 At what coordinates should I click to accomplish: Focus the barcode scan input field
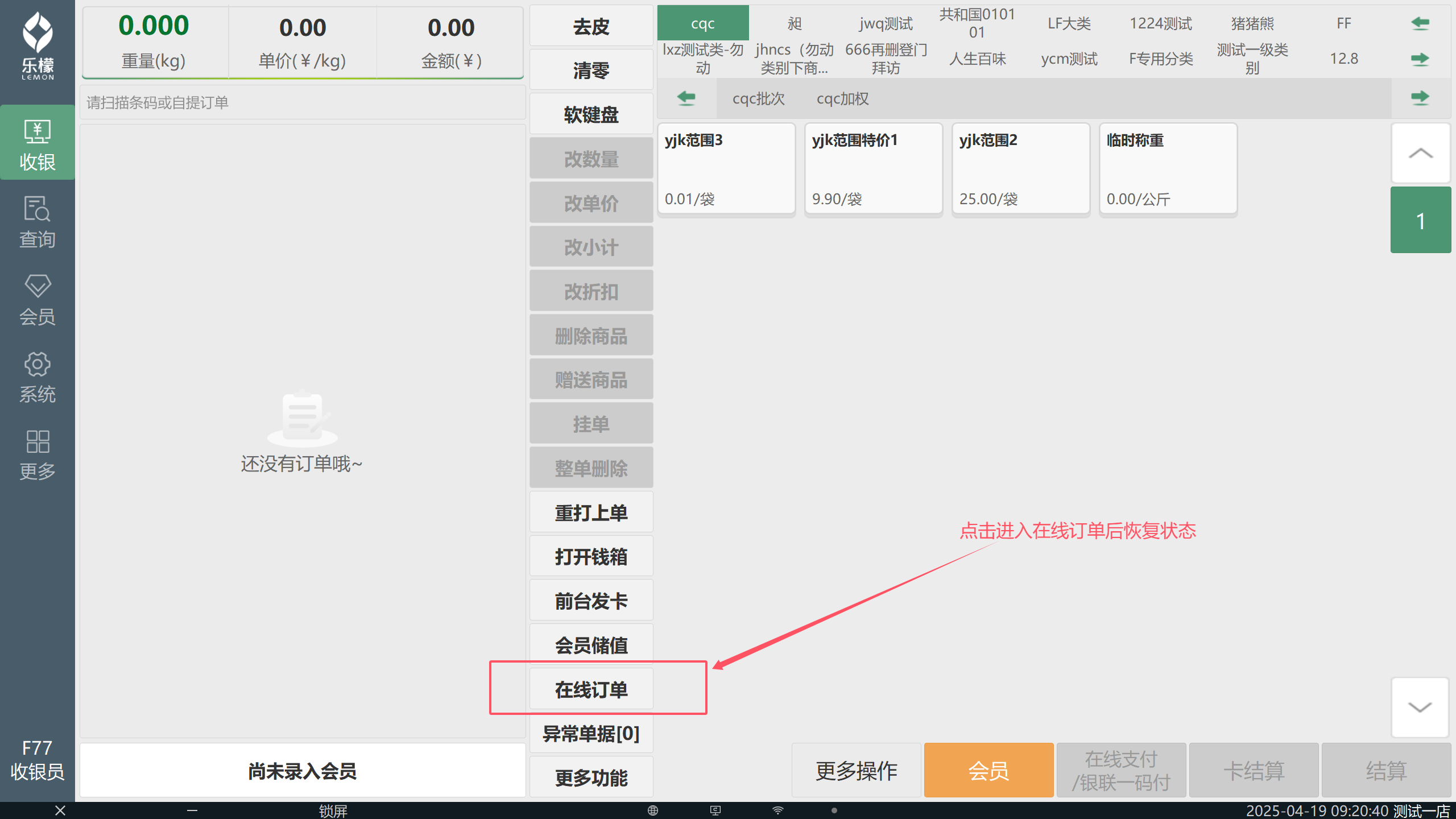[303, 102]
